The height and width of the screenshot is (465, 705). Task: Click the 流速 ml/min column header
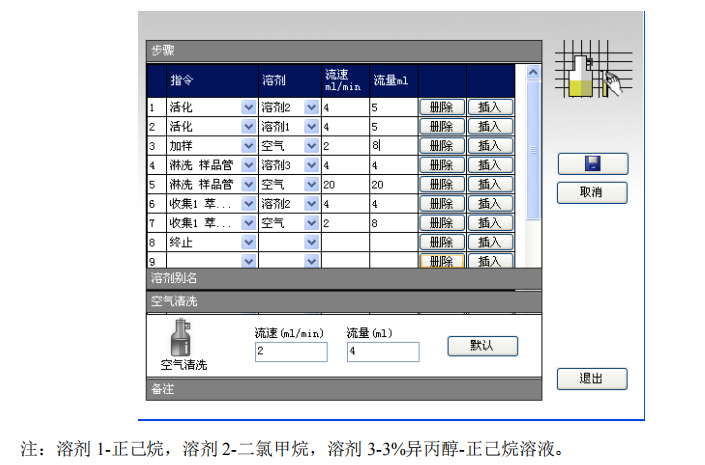click(345, 80)
